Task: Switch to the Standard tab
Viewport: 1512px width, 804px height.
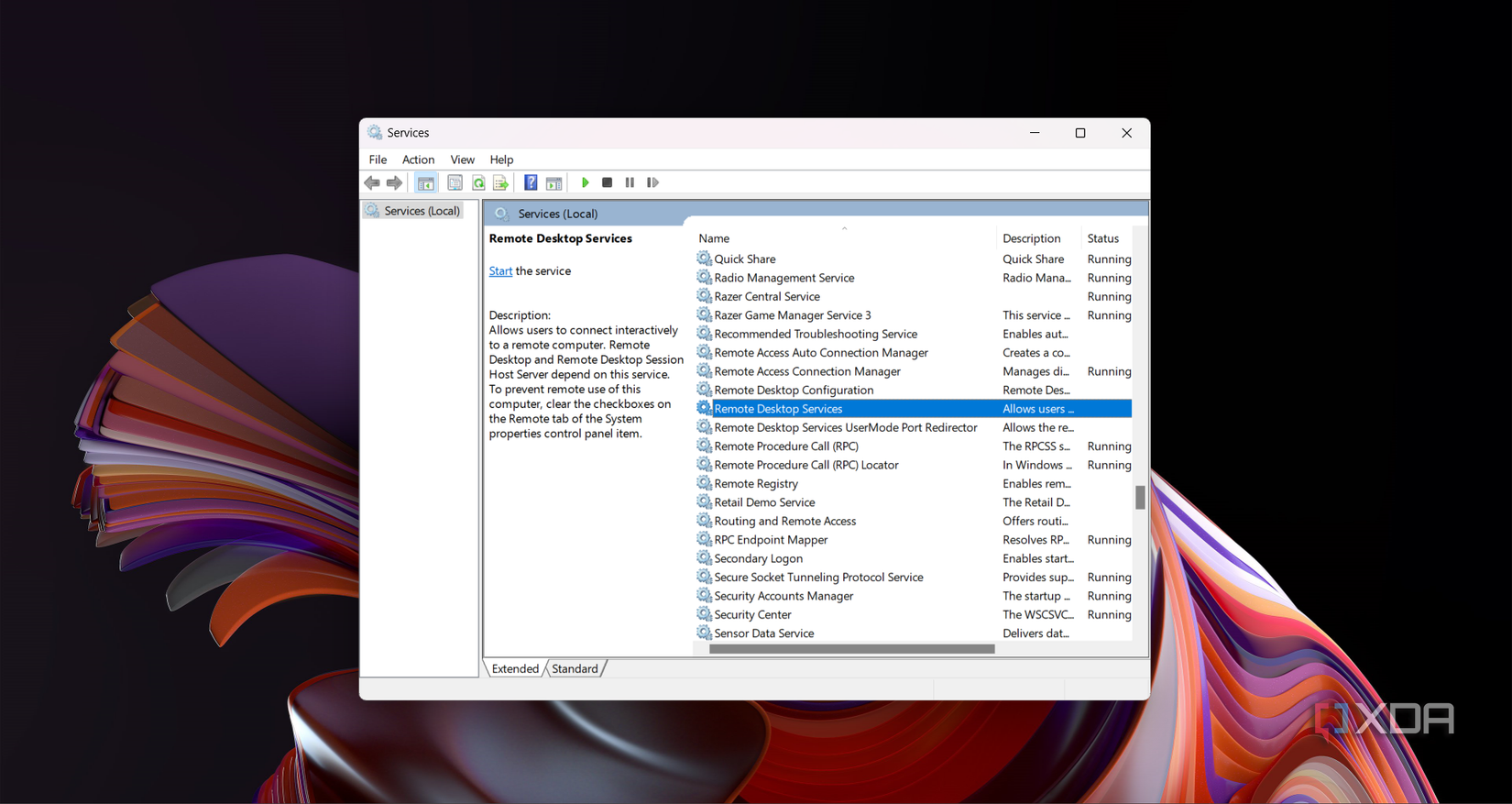Action: tap(575, 668)
